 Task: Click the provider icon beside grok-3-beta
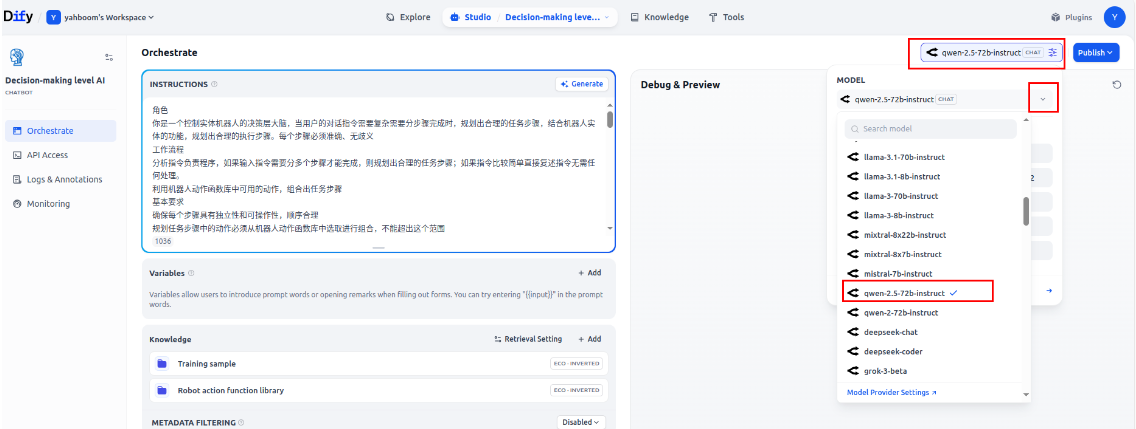click(852, 371)
